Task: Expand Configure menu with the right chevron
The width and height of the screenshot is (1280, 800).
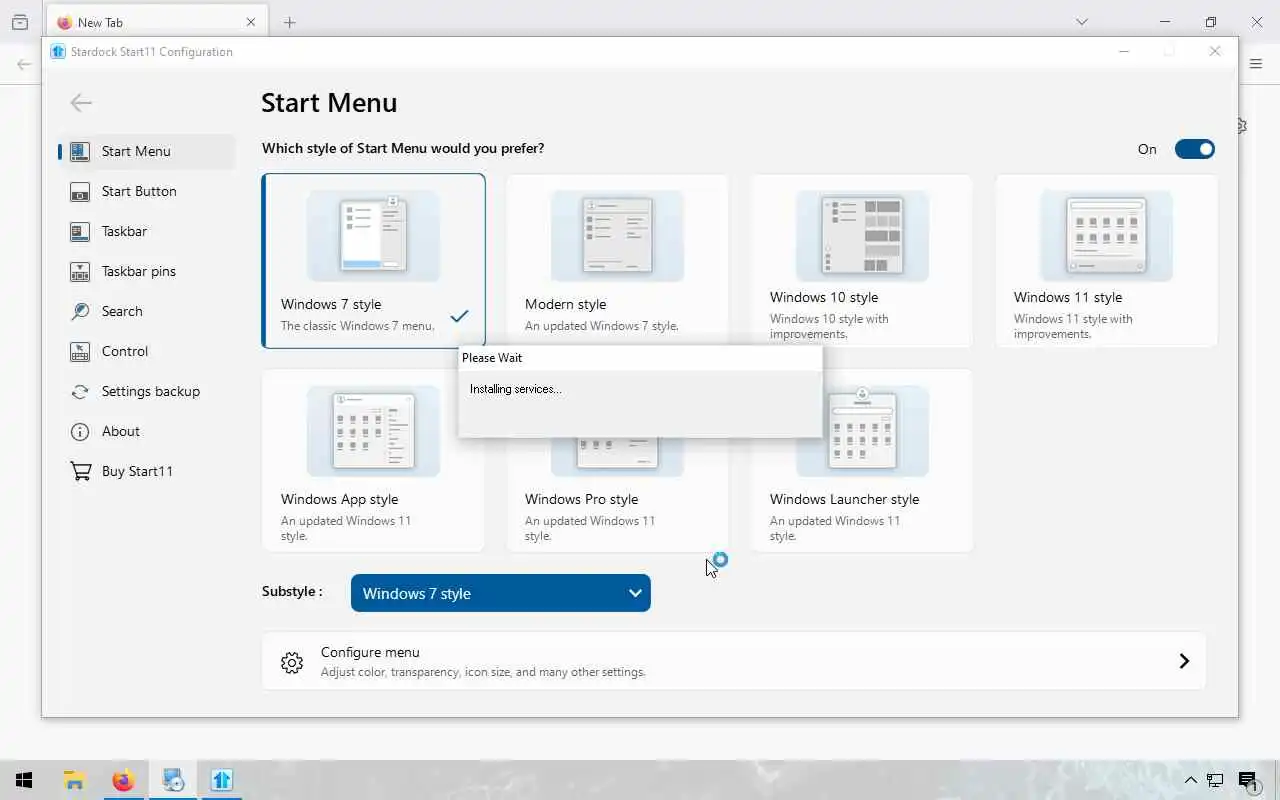Action: pyautogui.click(x=1184, y=661)
